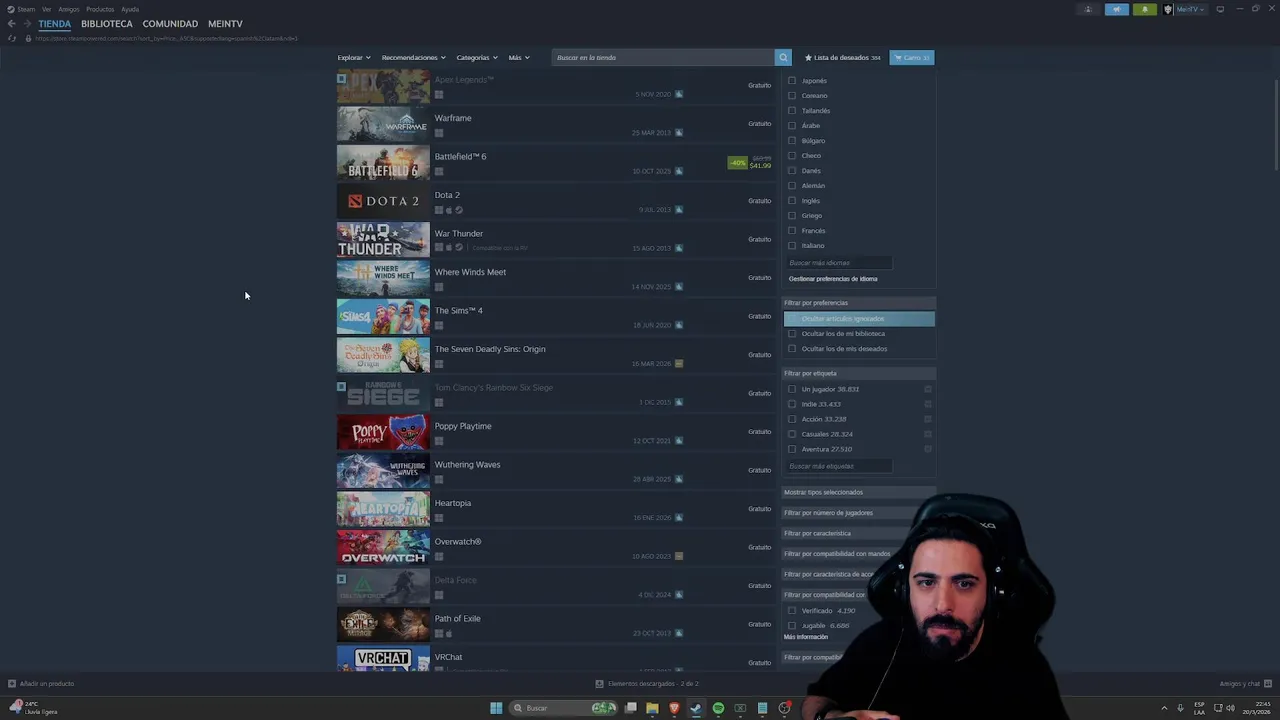Click Elementos descargados status text
Image resolution: width=1280 pixels, height=720 pixels.
(653, 684)
